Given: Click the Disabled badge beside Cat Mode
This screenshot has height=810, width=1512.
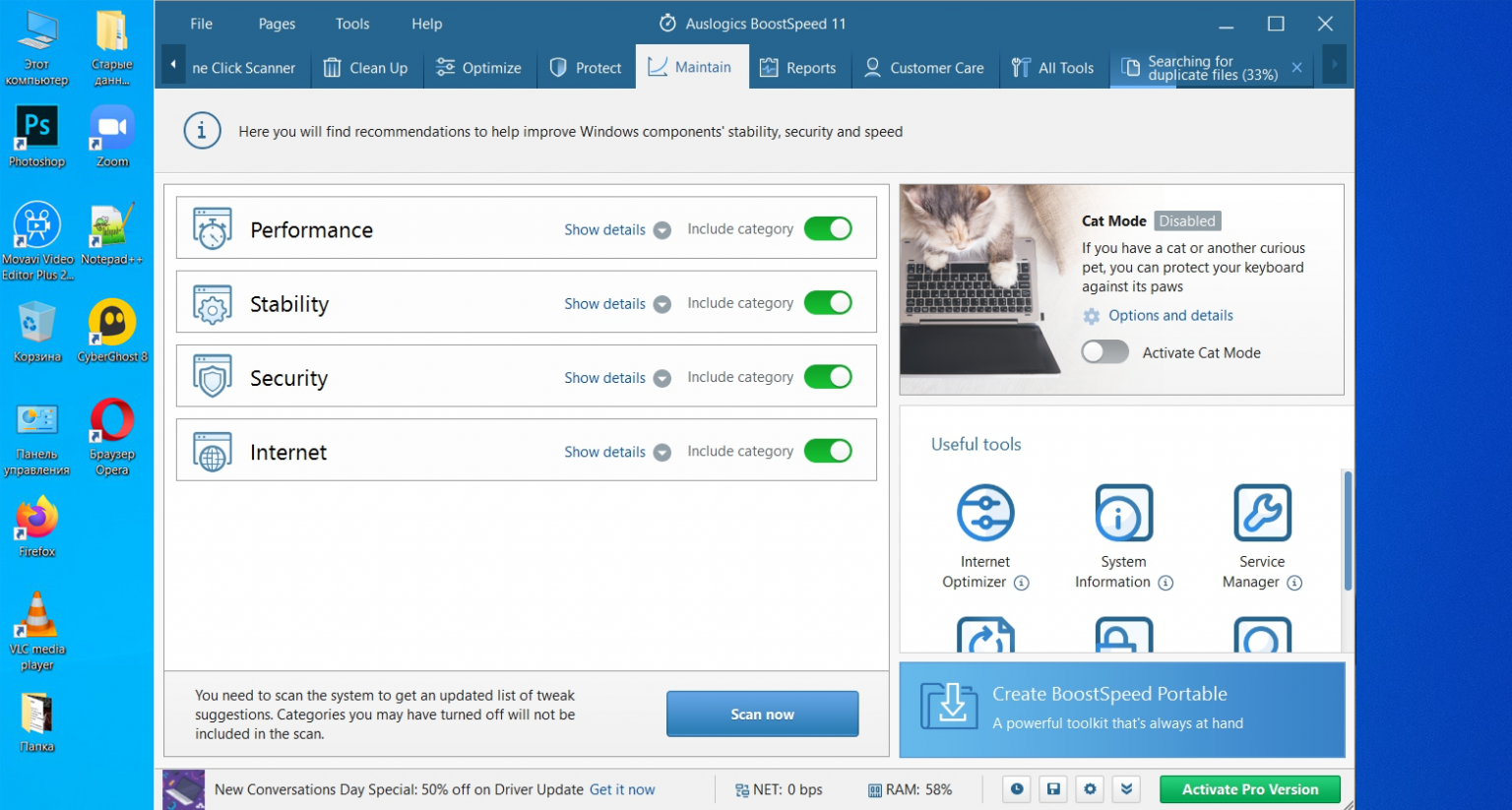Looking at the screenshot, I should [x=1186, y=220].
